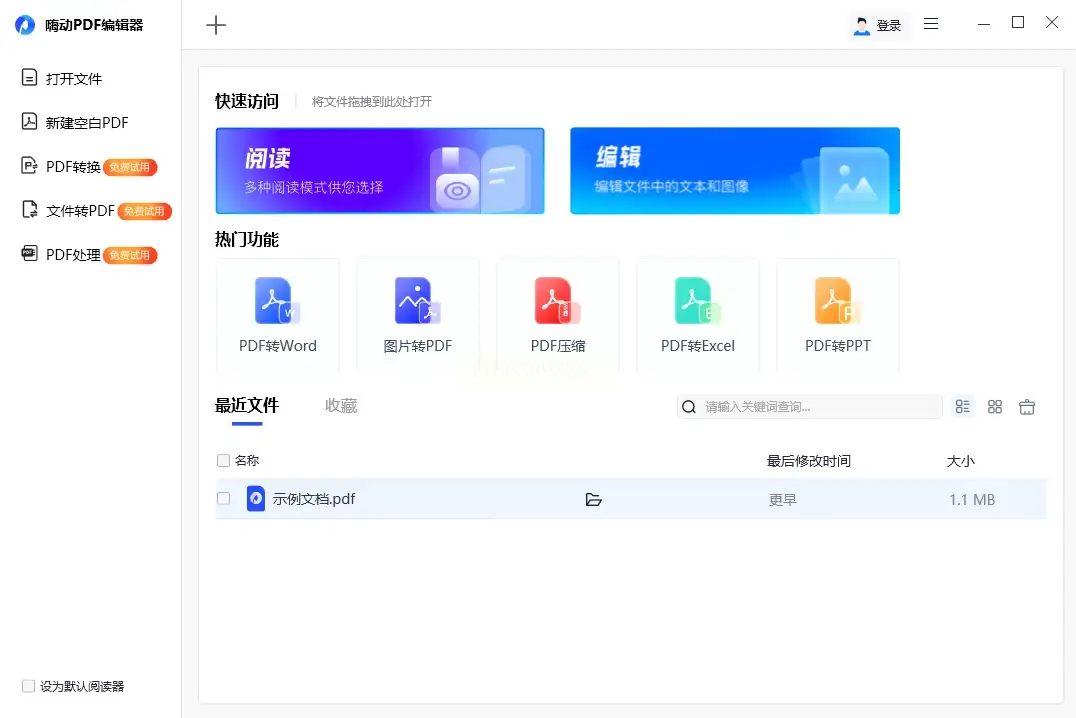This screenshot has width=1076, height=718.
Task: Switch to the 收藏 tab
Action: coord(341,406)
